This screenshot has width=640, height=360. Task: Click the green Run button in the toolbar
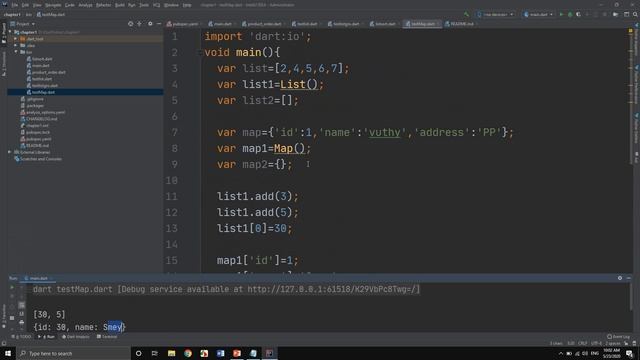pyautogui.click(x=561, y=14)
